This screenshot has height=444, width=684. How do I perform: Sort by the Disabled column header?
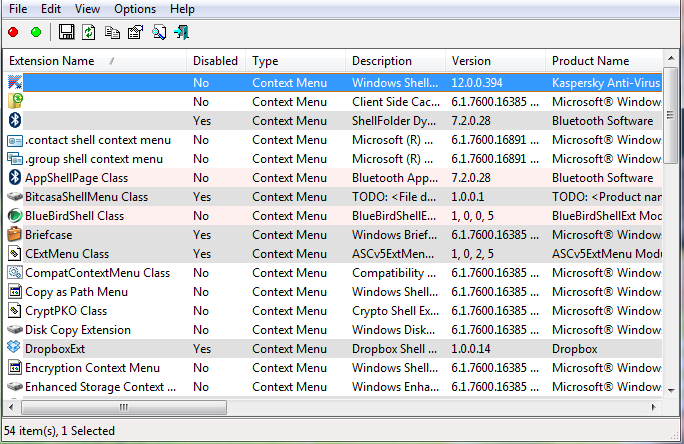216,61
